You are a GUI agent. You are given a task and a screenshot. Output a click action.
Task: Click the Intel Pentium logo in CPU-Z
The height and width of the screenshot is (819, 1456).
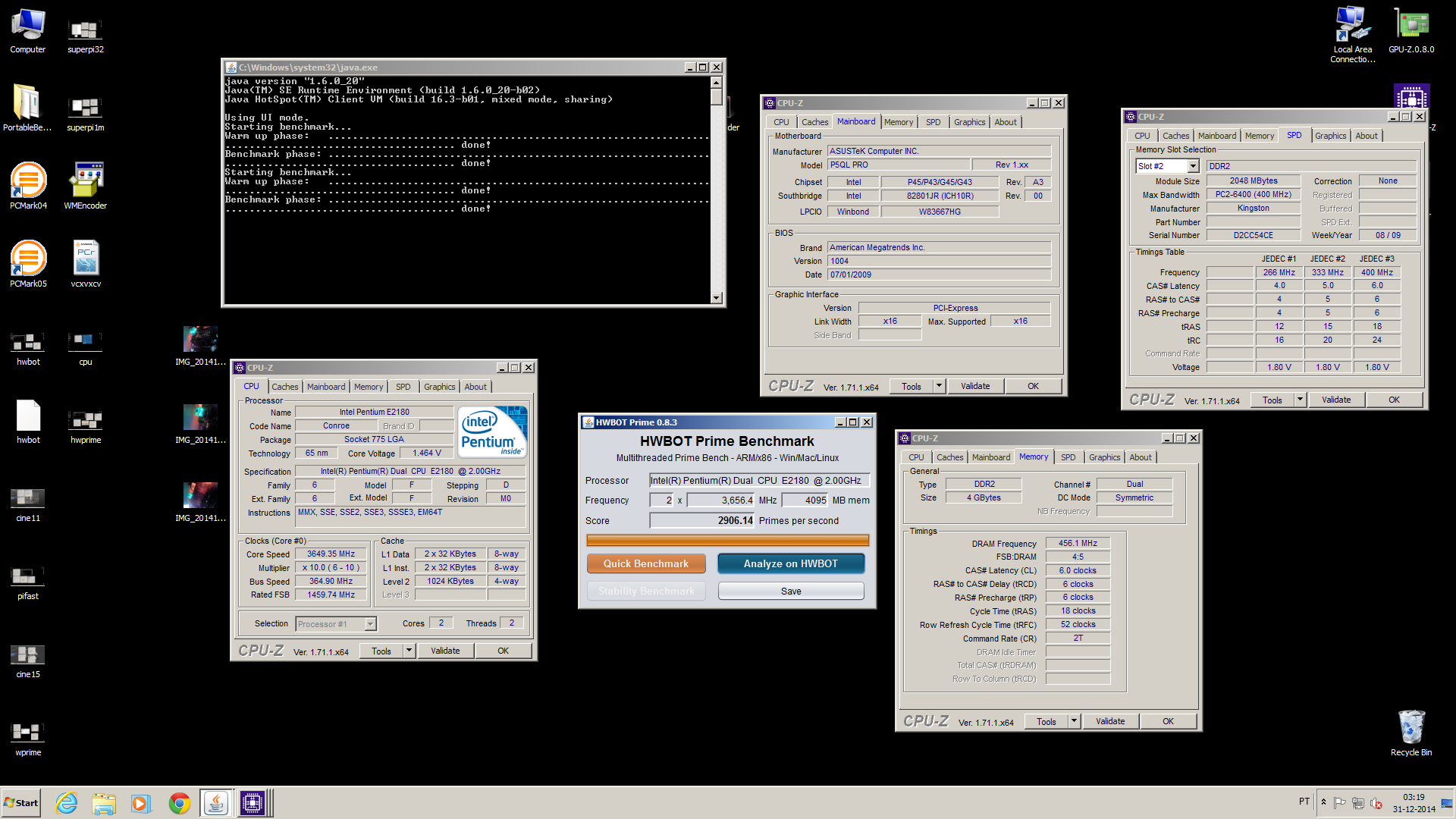click(x=492, y=431)
